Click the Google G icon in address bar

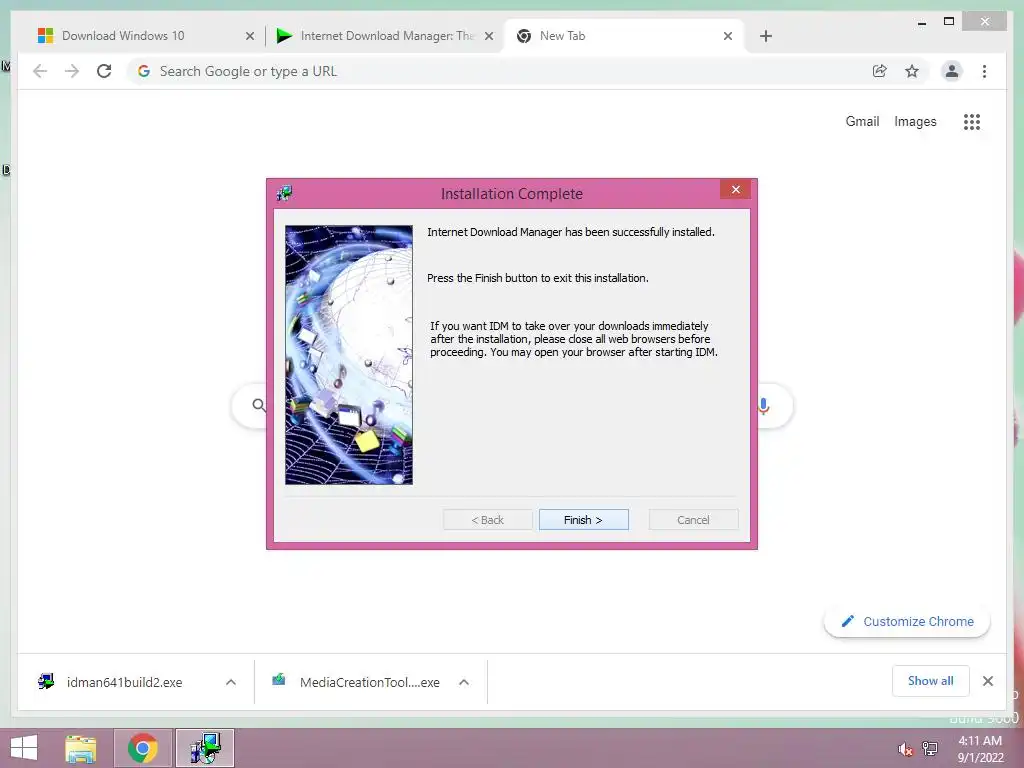144,71
